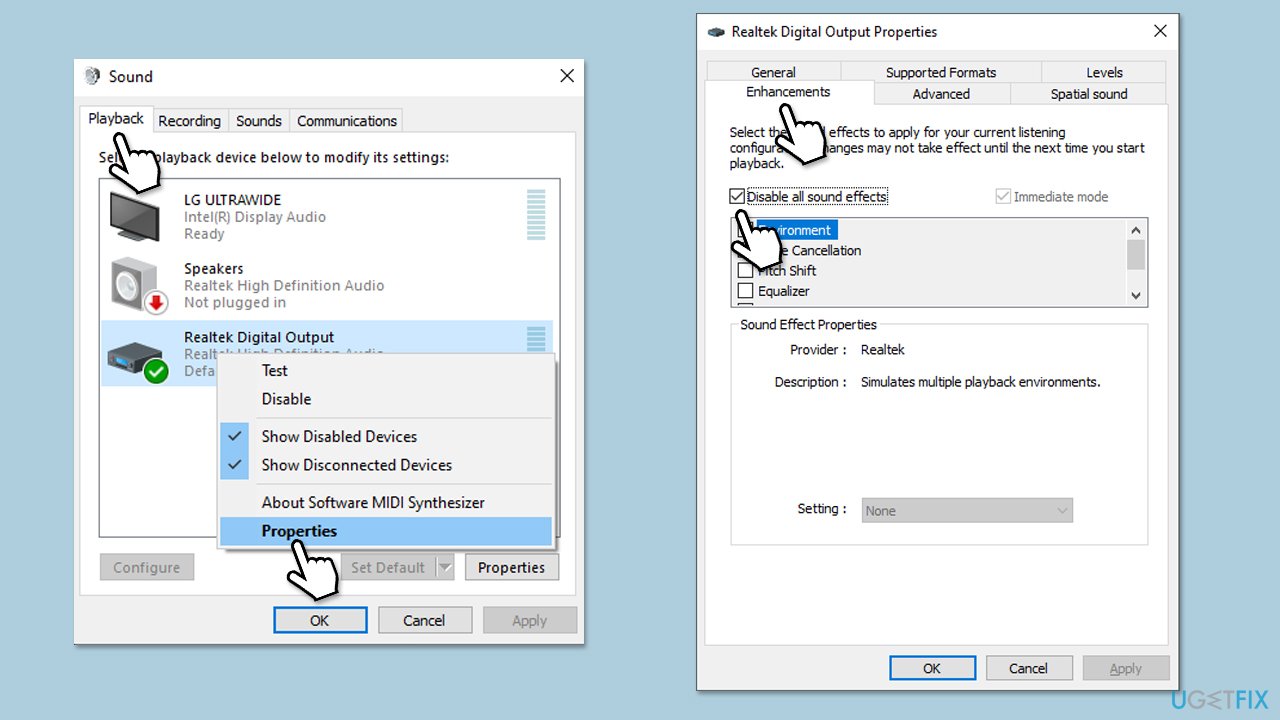Open the Communications tab
Viewport: 1280px width, 720px height.
pos(347,121)
